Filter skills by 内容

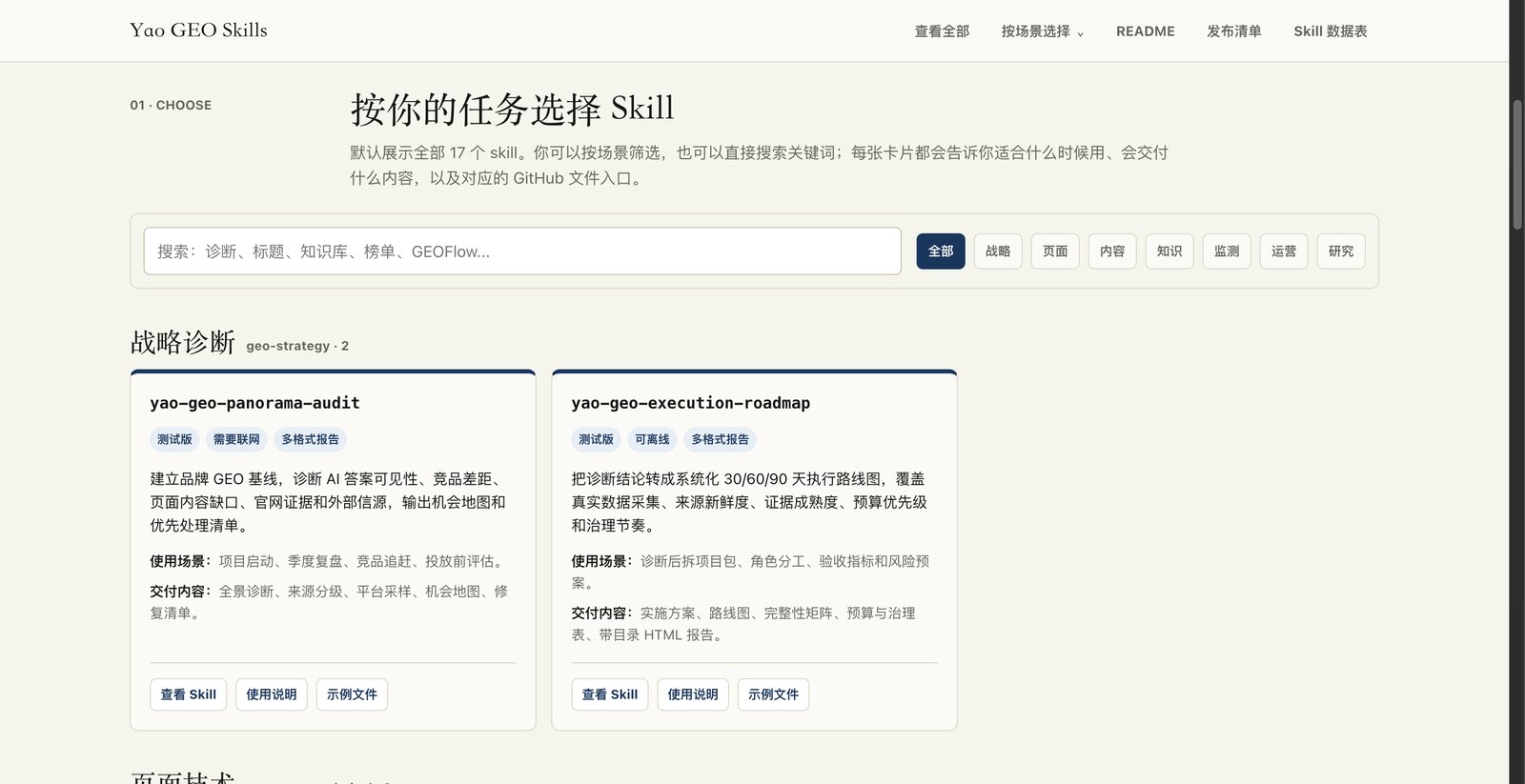(x=1112, y=251)
